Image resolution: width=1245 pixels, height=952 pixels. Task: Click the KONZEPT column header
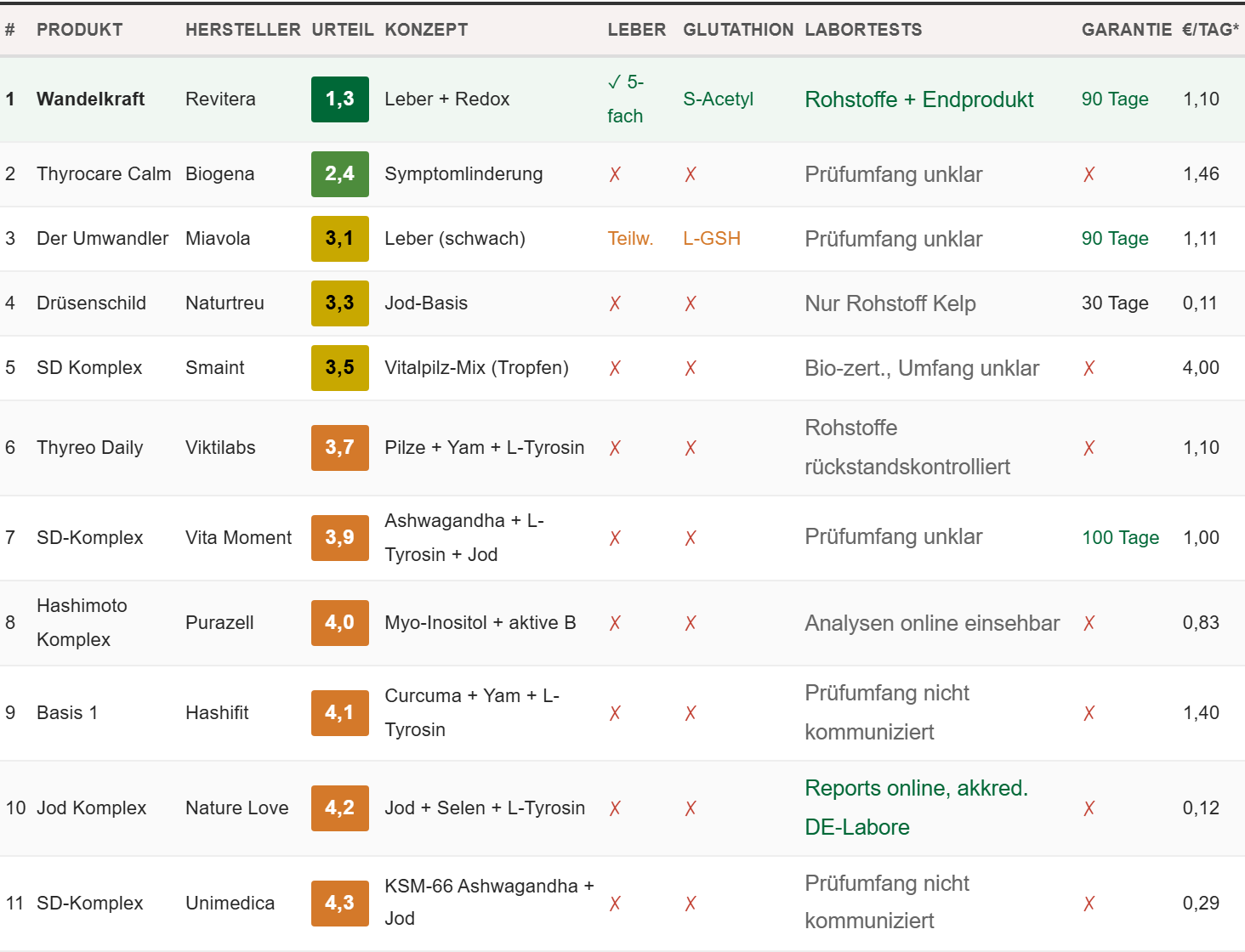coord(426,30)
